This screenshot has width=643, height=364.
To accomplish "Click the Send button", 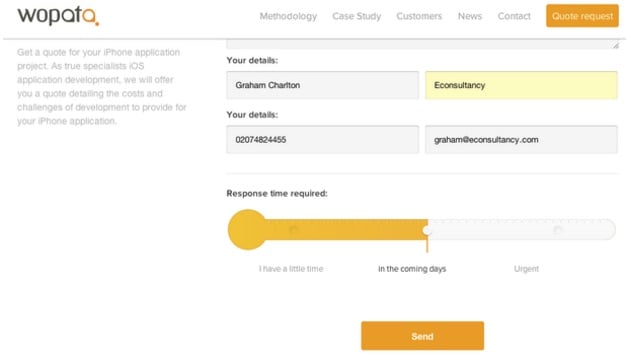I will tap(422, 336).
